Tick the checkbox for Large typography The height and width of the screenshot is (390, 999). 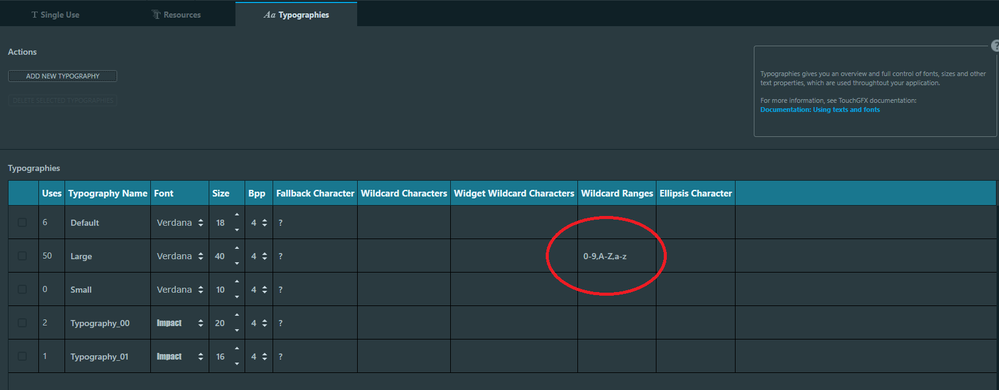[22, 256]
